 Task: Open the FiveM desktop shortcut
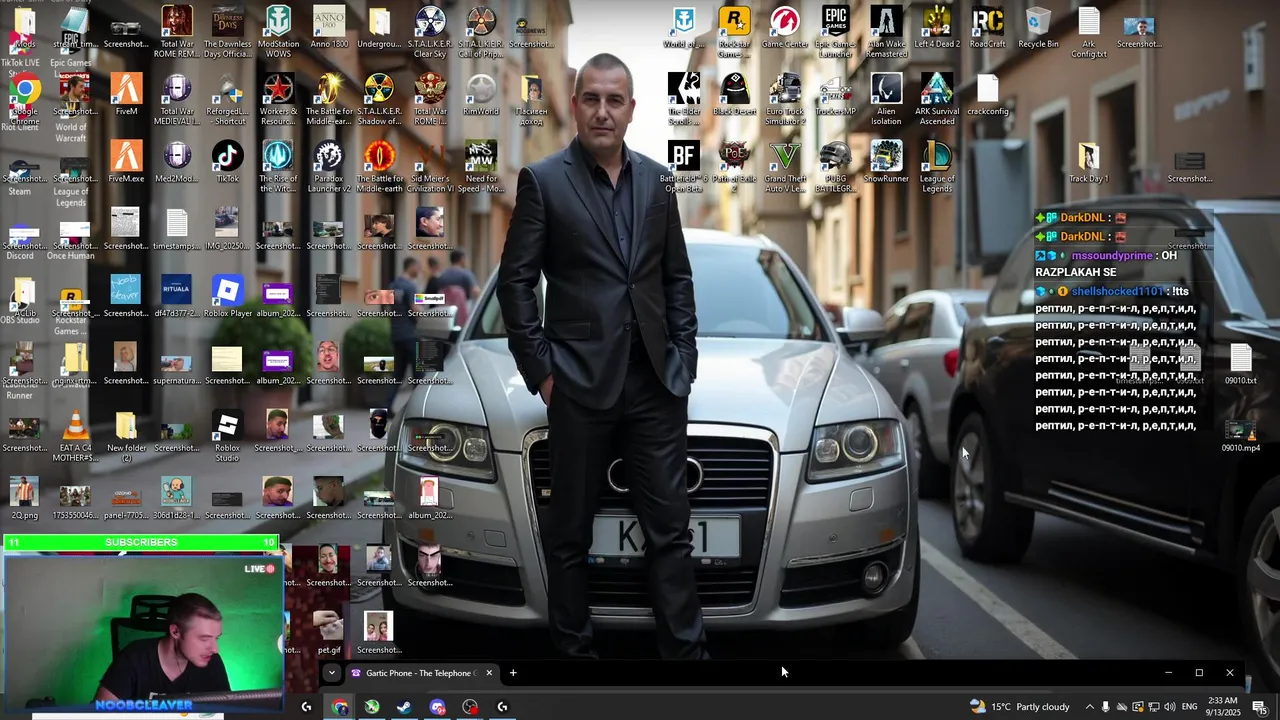pos(126,95)
